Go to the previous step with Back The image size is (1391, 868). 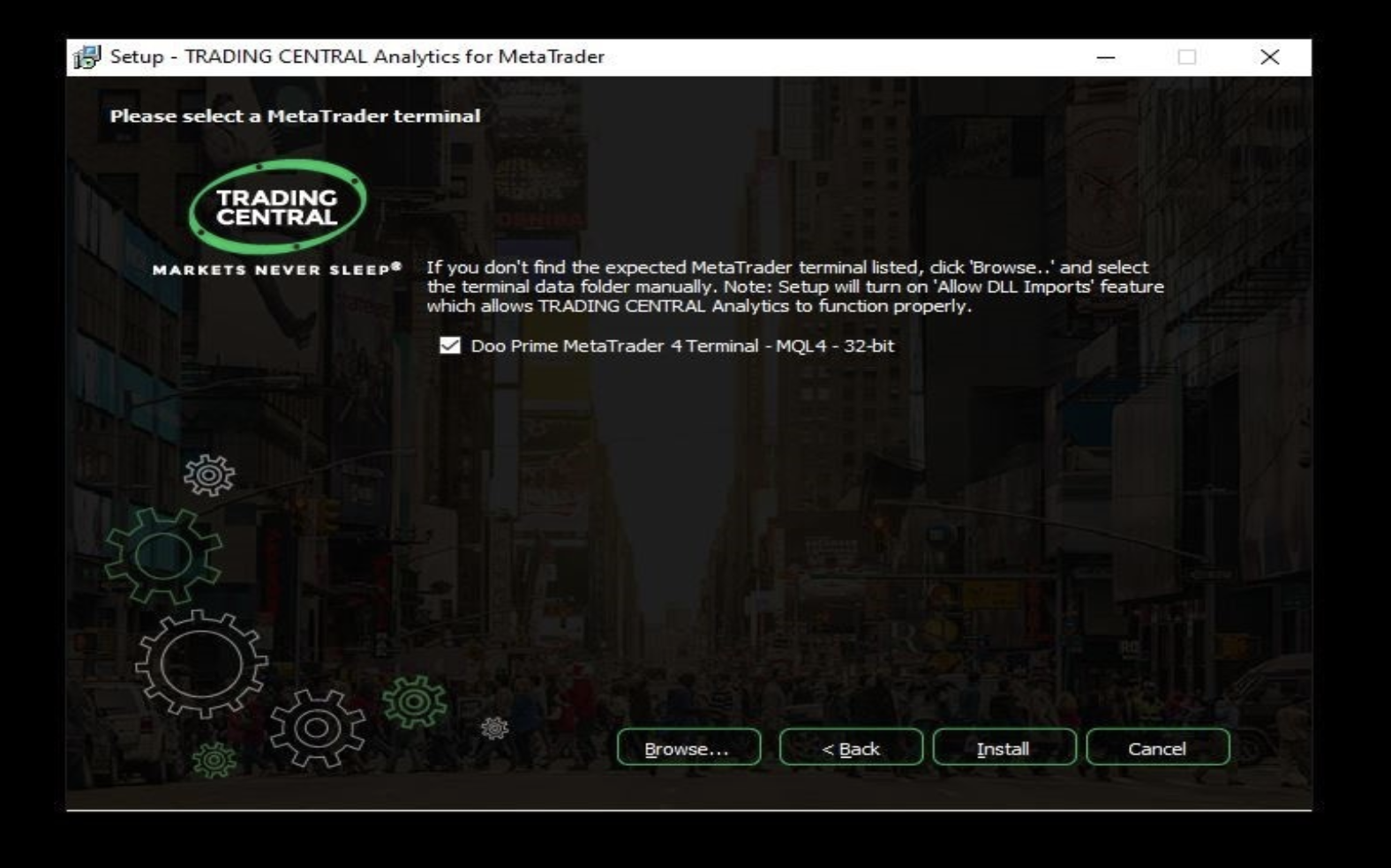pyautogui.click(x=851, y=748)
